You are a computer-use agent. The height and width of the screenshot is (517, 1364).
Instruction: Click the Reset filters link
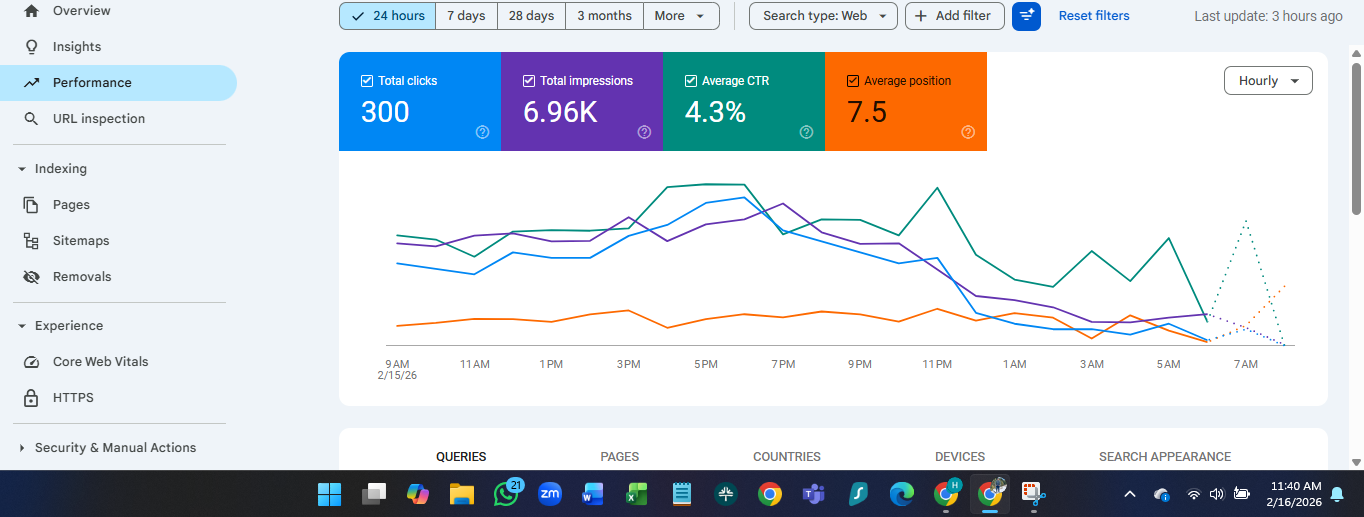click(x=1094, y=16)
